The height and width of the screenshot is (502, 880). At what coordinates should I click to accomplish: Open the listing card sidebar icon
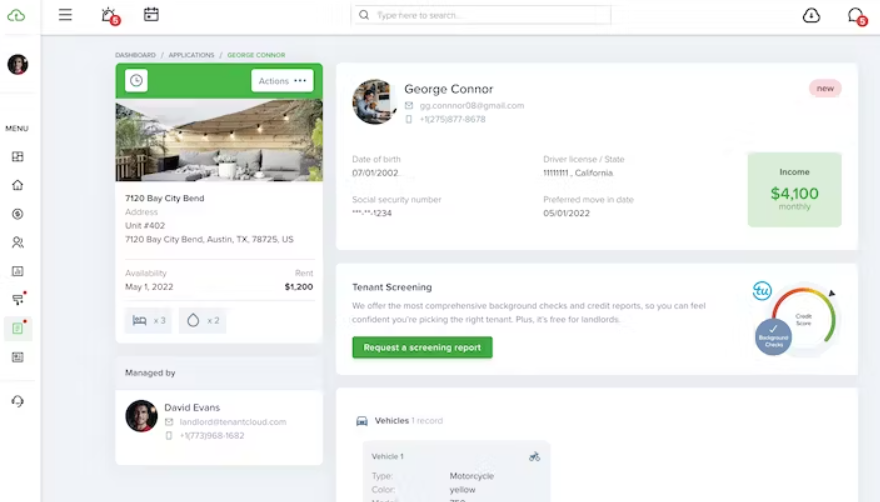click(x=17, y=357)
